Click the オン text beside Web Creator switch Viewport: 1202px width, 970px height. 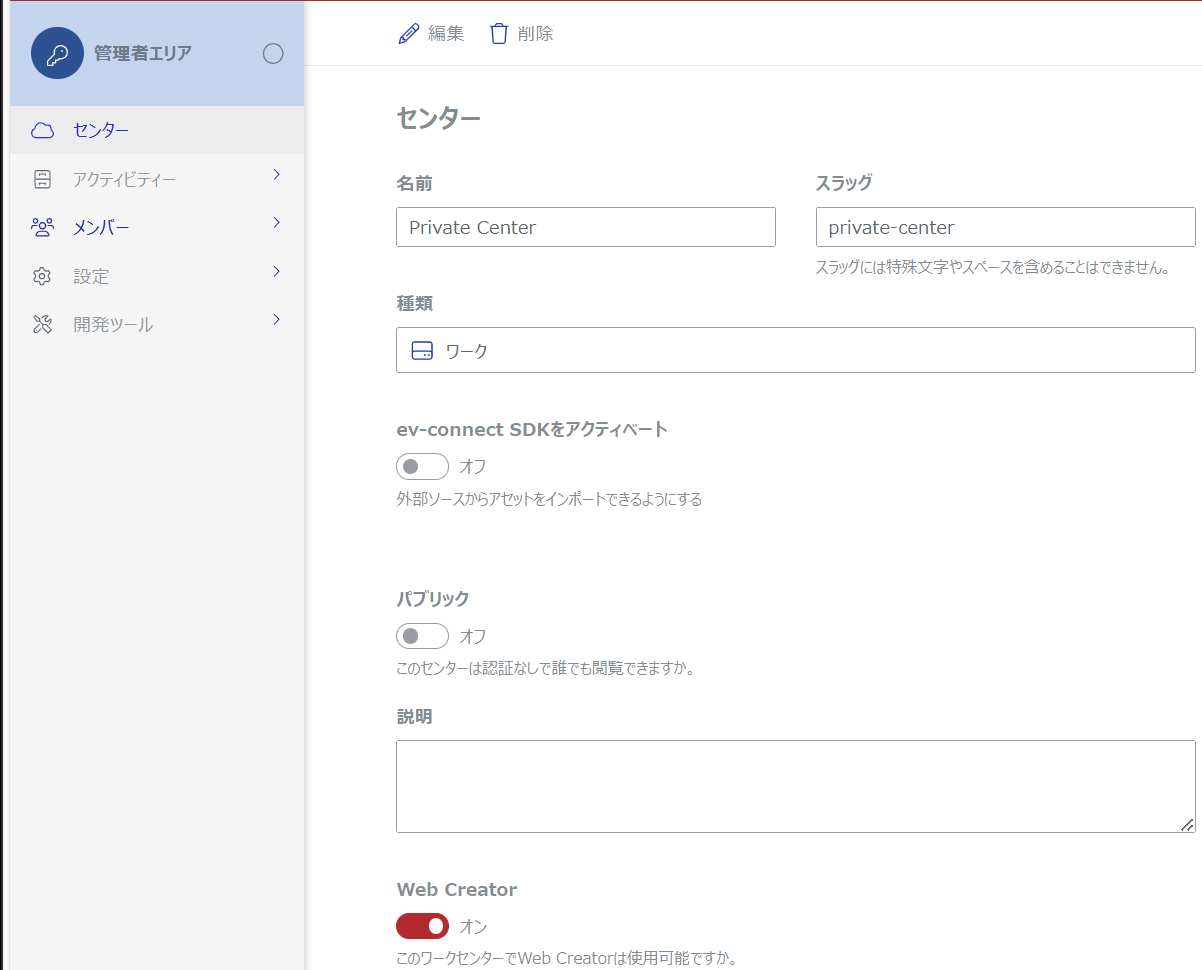(473, 927)
